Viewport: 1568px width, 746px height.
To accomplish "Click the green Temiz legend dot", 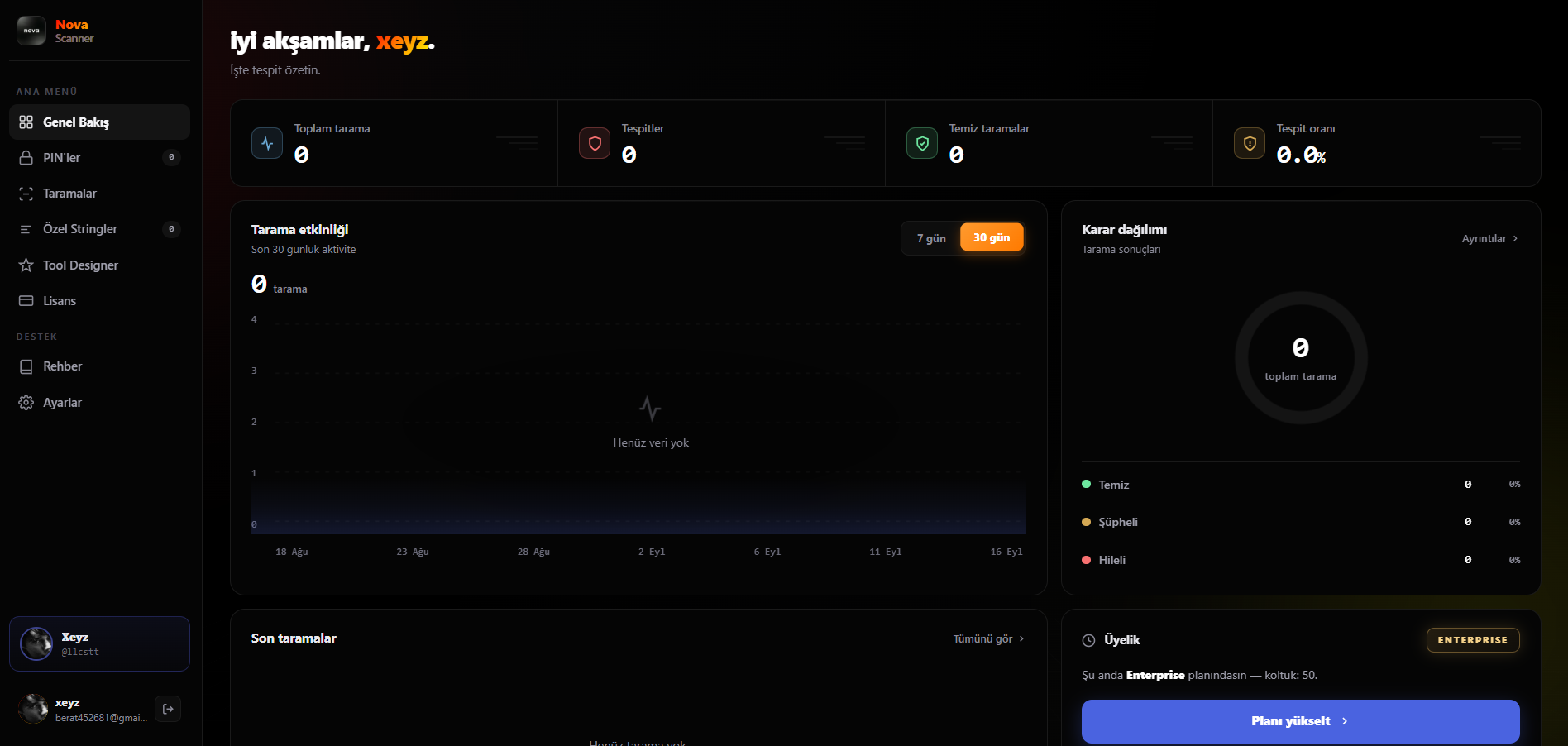I will pos(1086,484).
